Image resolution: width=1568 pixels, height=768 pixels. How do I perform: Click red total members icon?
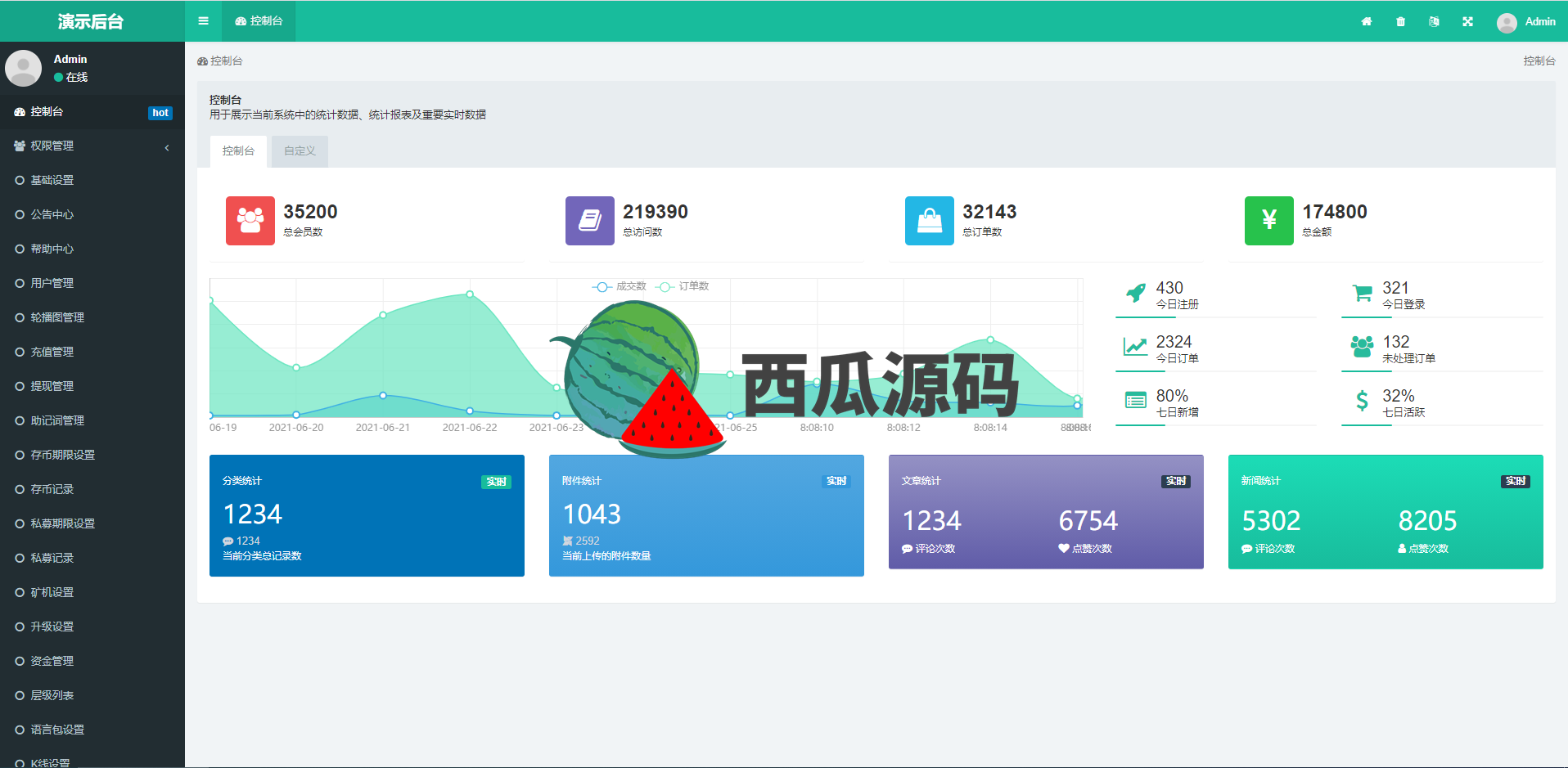coord(250,221)
